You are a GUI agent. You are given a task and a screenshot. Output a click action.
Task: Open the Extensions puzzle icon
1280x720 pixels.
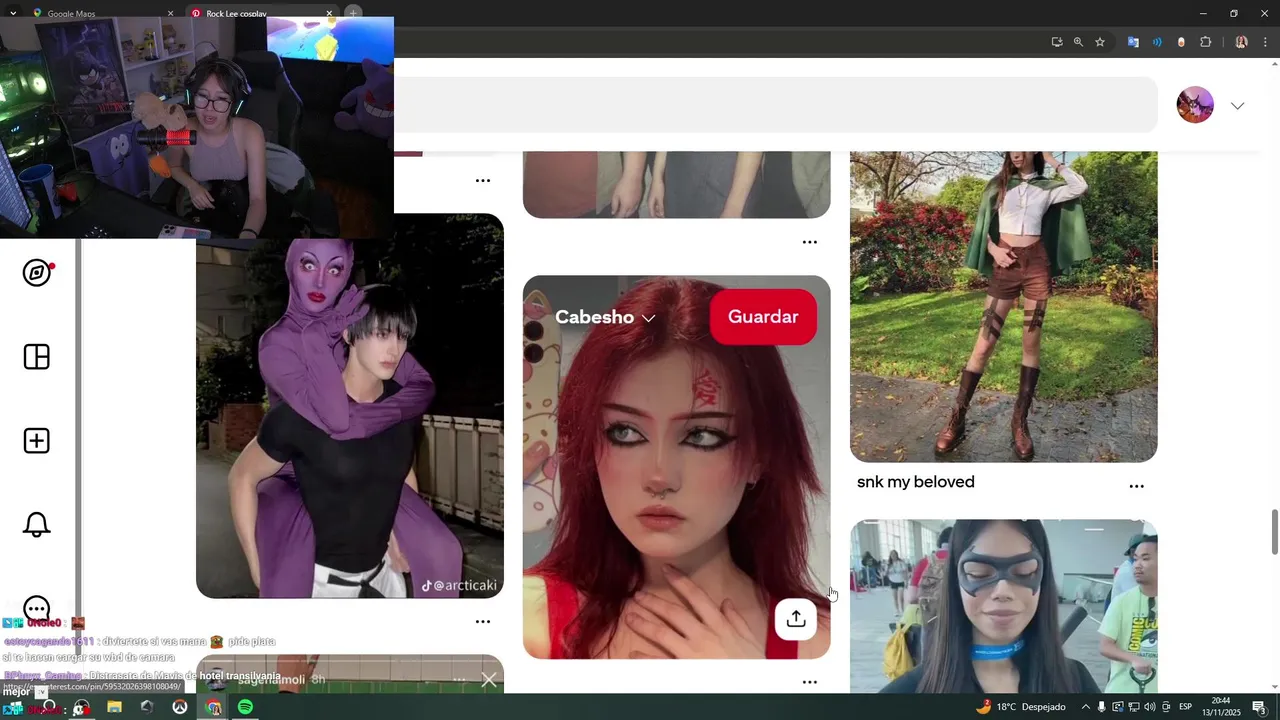point(1206,42)
